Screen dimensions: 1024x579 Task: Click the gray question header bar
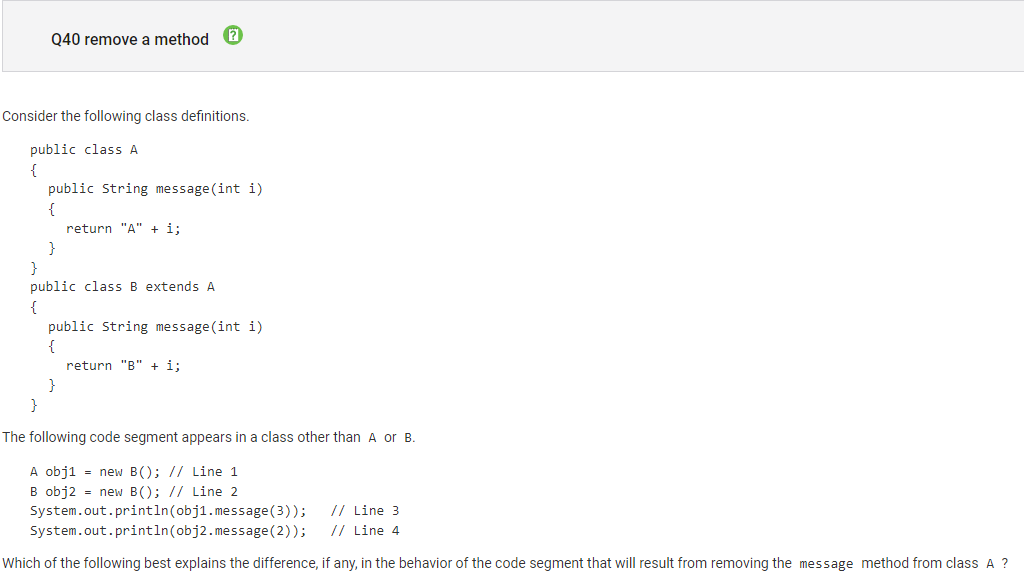513,36
